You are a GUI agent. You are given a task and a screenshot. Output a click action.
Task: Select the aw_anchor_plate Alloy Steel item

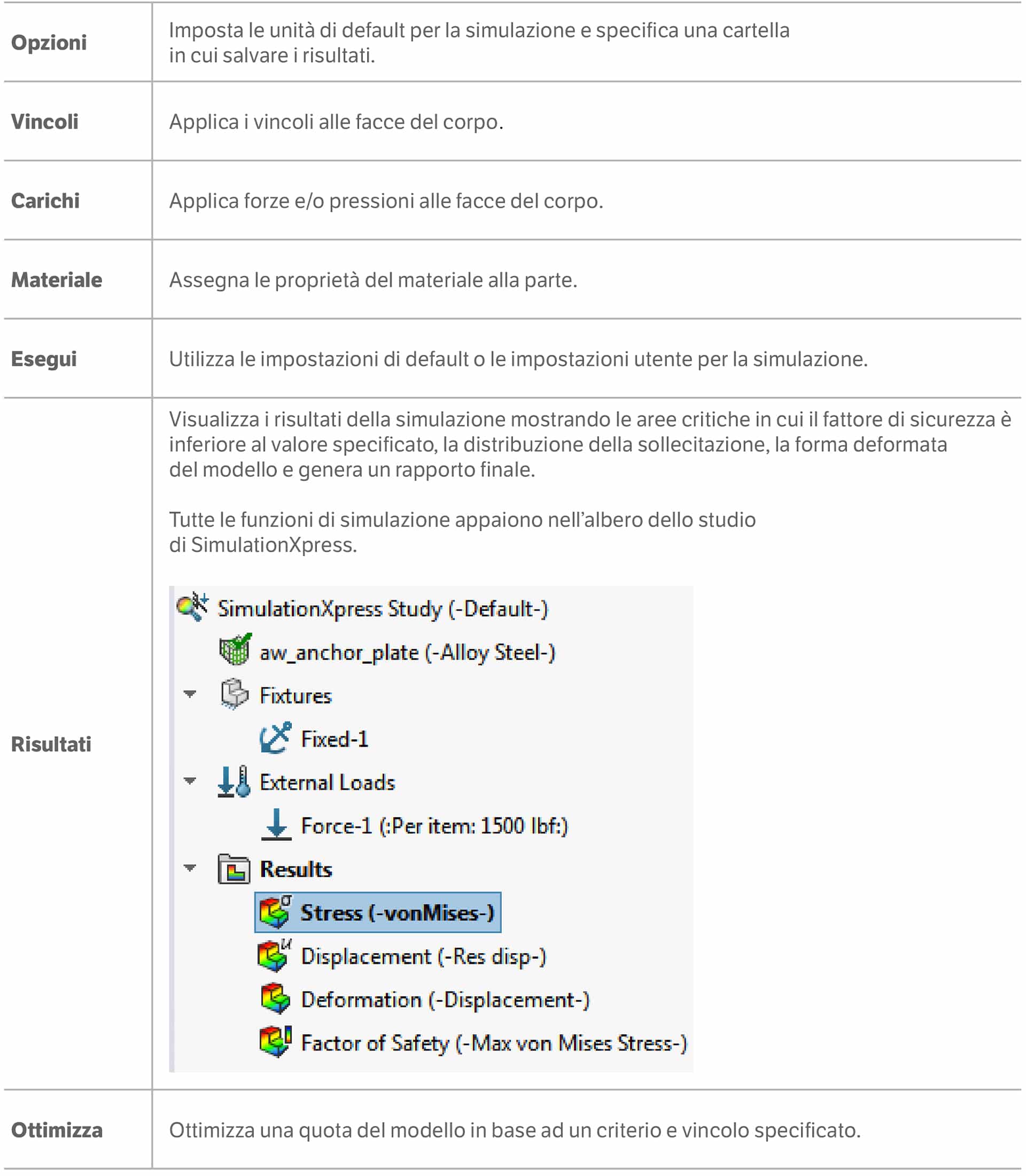[407, 652]
